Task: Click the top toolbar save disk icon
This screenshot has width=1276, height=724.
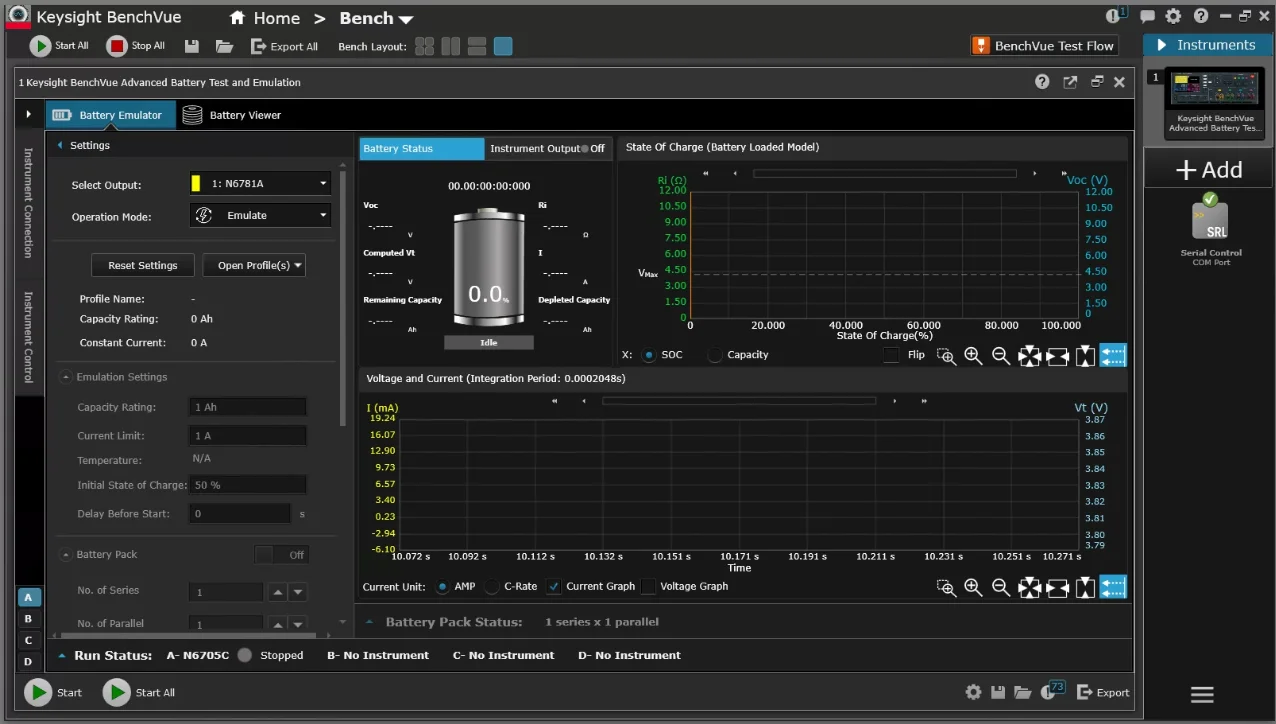Action: point(192,46)
